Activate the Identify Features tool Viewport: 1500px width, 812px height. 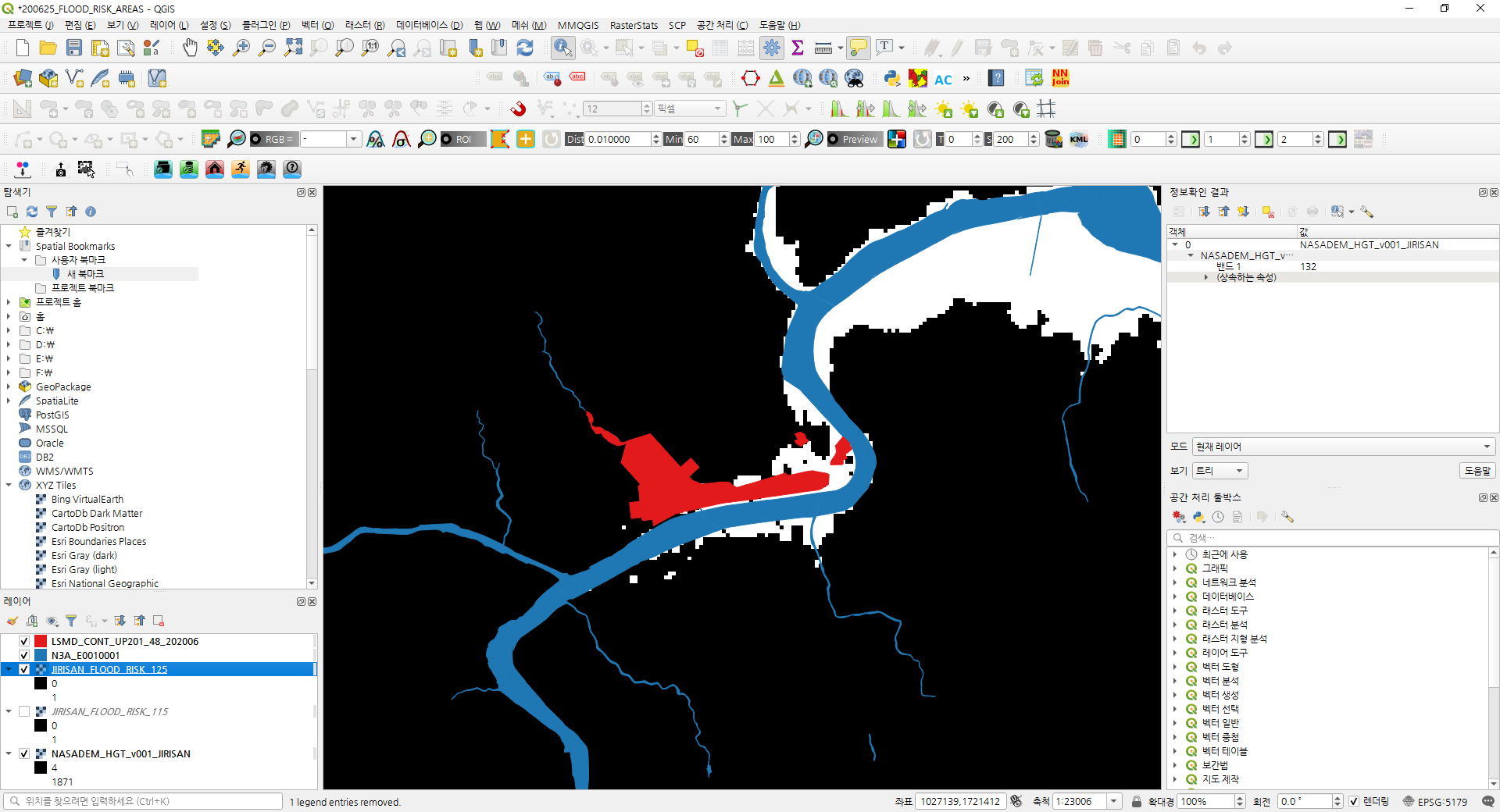pyautogui.click(x=562, y=48)
